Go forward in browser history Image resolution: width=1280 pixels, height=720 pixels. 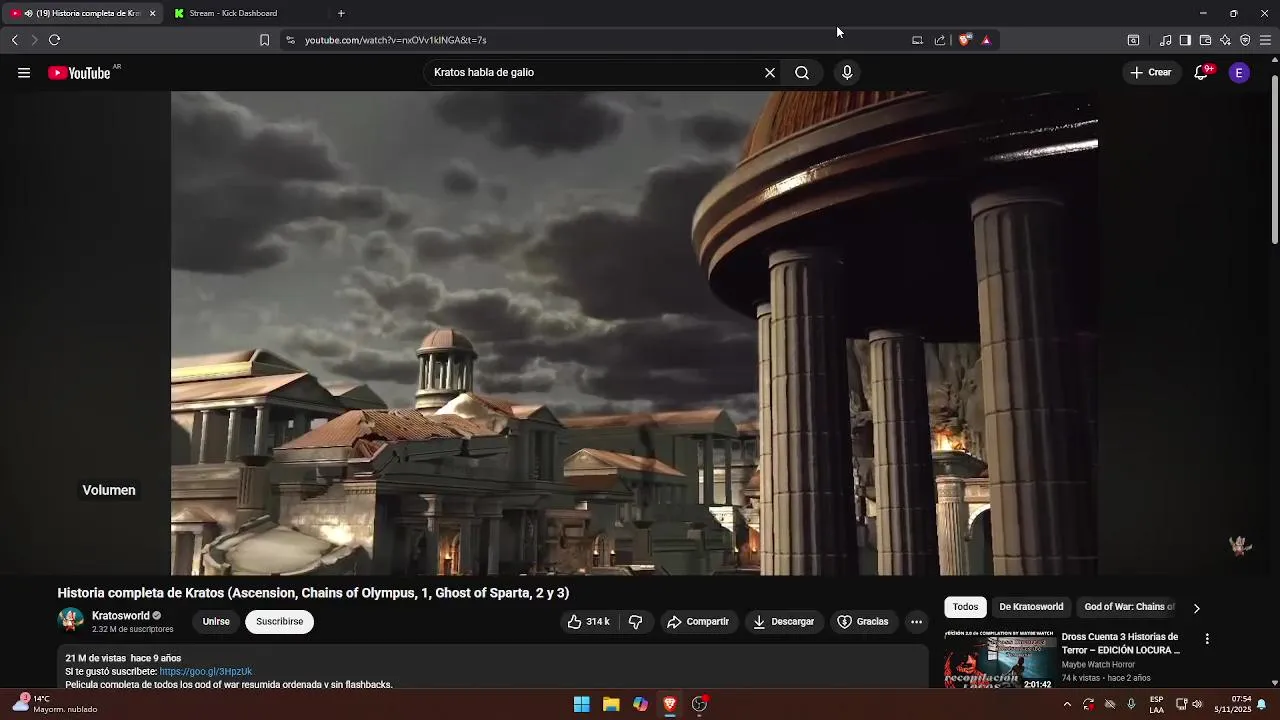point(34,40)
